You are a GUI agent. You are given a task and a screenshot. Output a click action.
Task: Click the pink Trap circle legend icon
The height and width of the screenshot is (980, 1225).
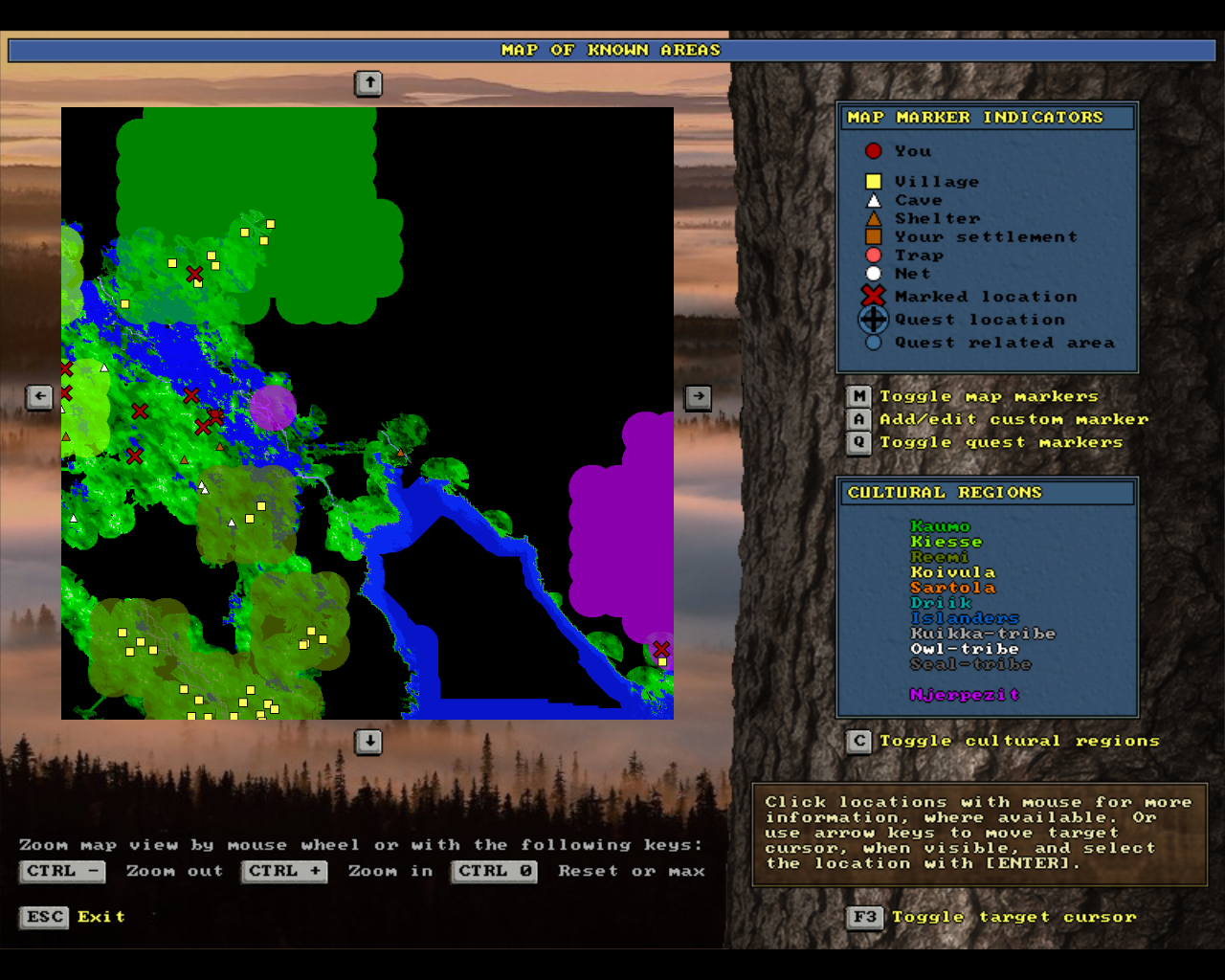click(873, 255)
